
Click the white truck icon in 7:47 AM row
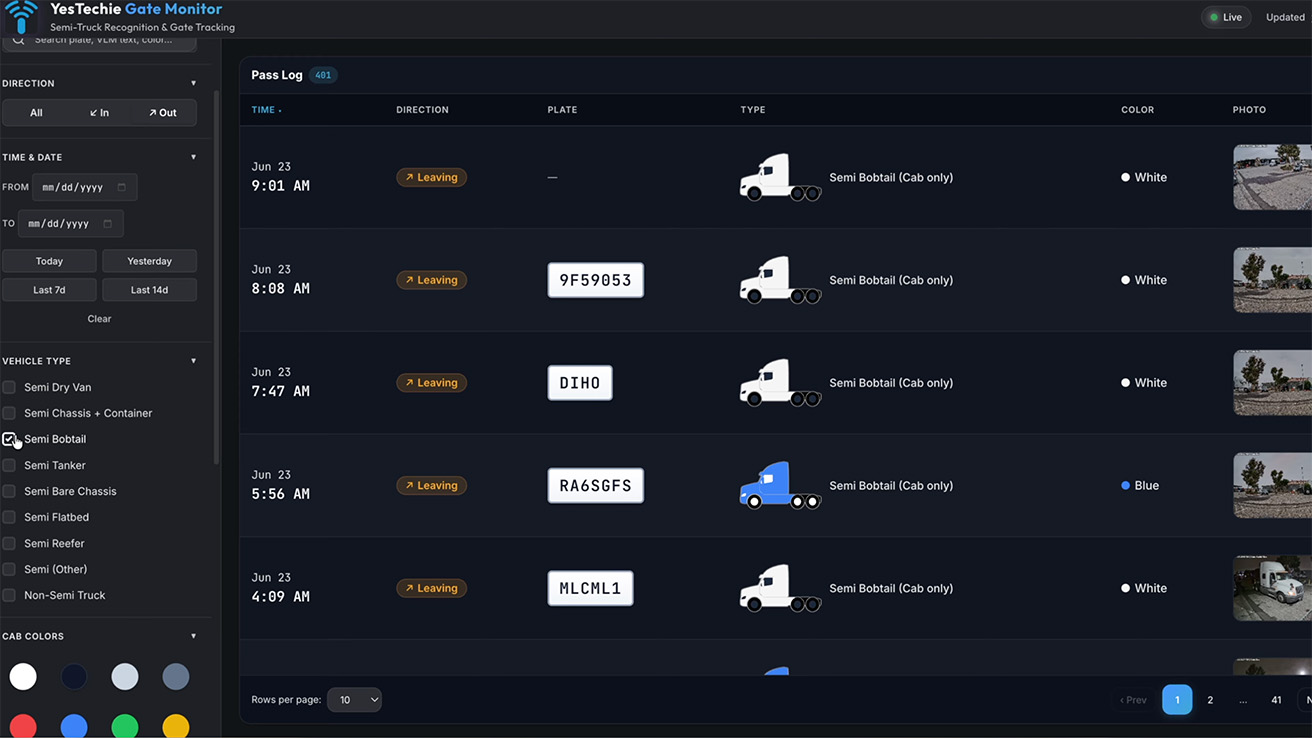tap(780, 383)
